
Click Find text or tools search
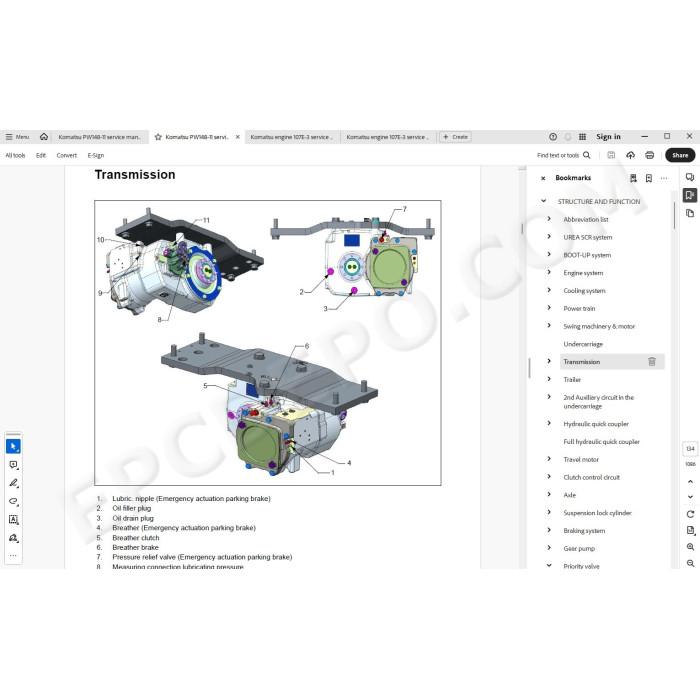click(563, 155)
